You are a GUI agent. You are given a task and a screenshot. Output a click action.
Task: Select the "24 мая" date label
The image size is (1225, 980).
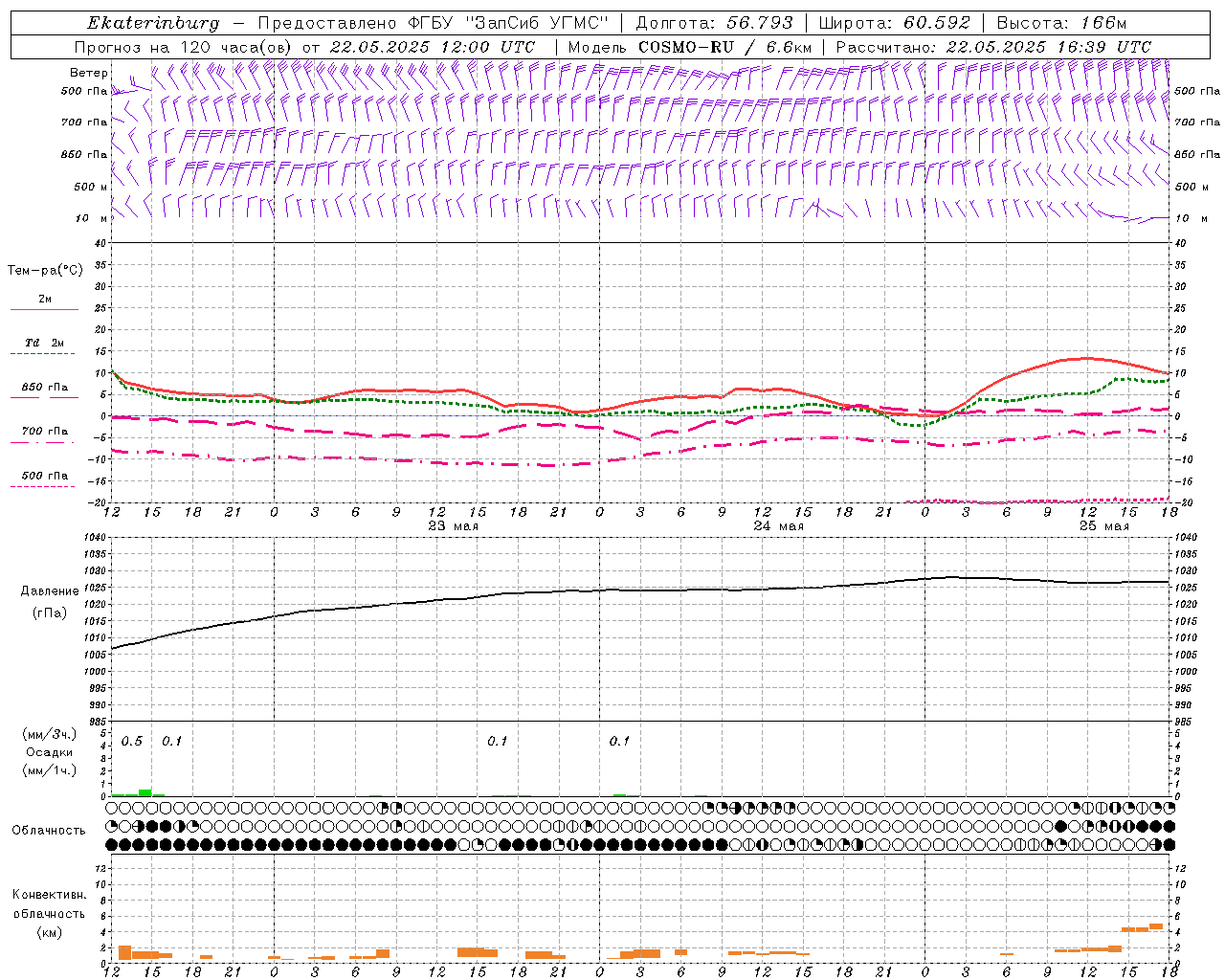pos(779,526)
